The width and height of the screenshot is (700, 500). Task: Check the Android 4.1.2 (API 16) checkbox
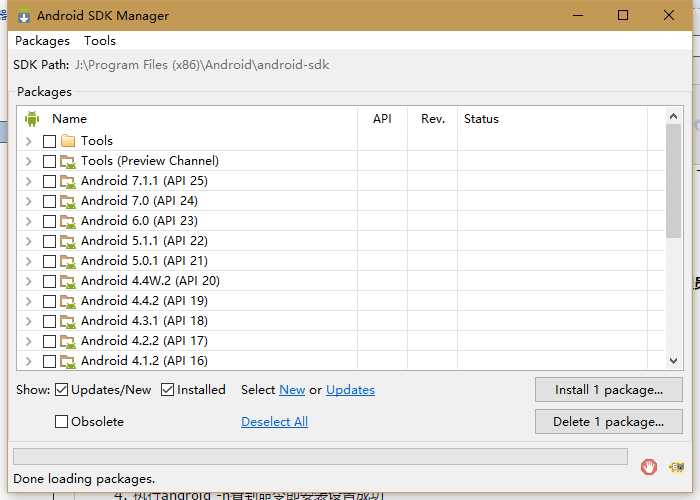click(49, 361)
